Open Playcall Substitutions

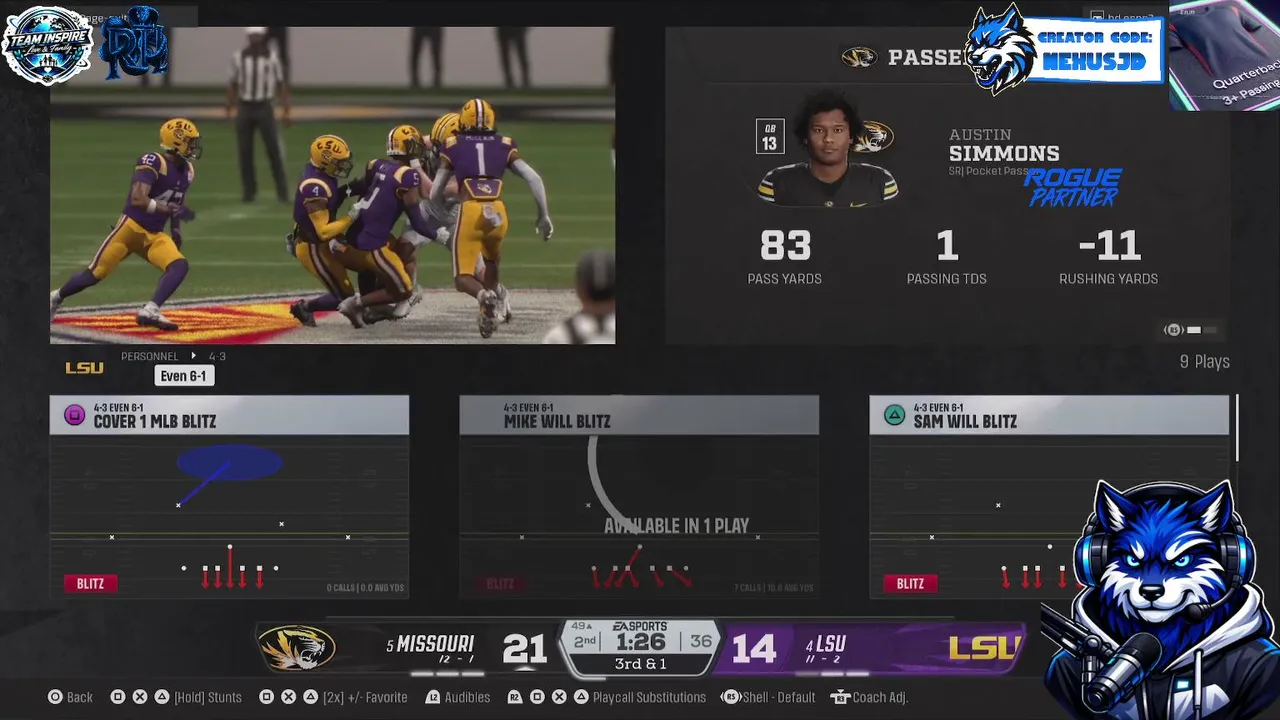point(649,697)
